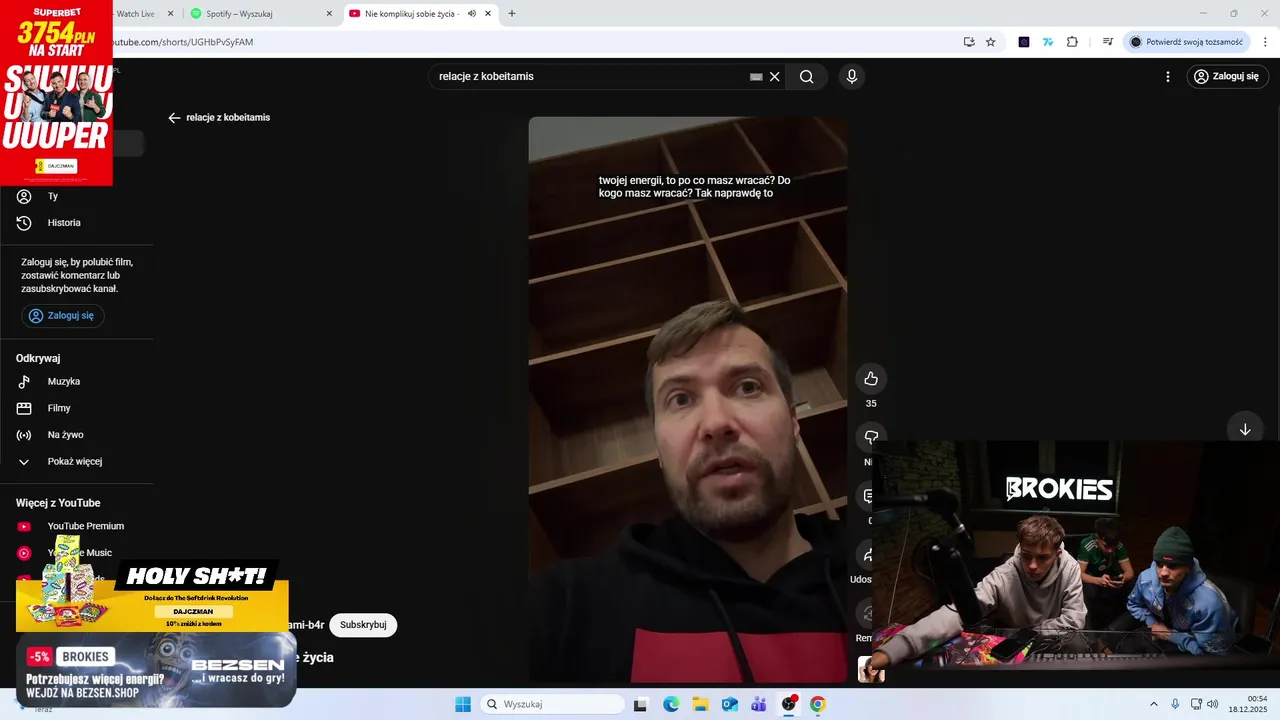Open OBS Studio from the taskbar
The height and width of the screenshot is (720, 1280).
(789, 704)
